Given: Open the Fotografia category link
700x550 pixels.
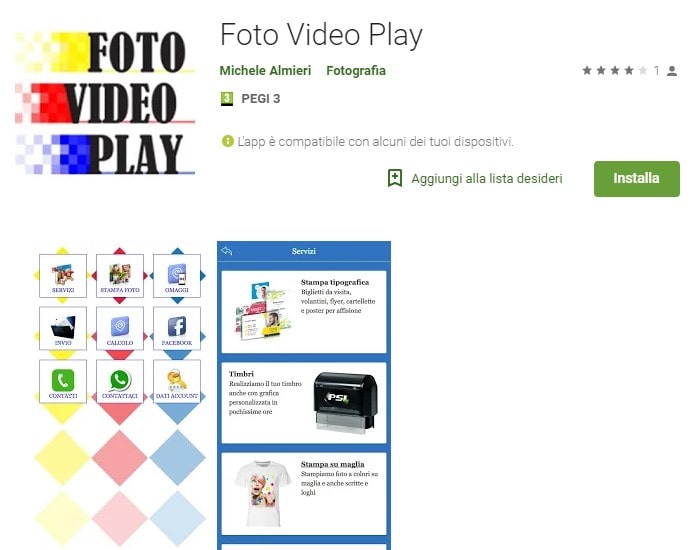Looking at the screenshot, I should [356, 71].
